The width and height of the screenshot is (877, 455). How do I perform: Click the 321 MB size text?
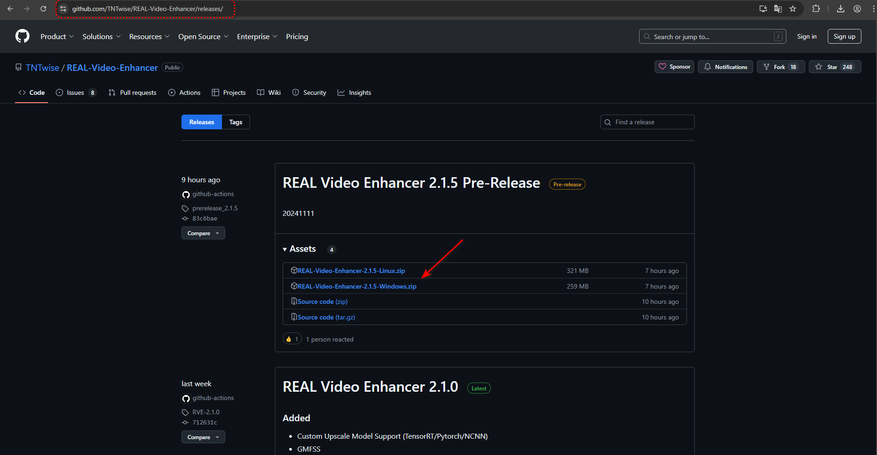pyautogui.click(x=577, y=271)
